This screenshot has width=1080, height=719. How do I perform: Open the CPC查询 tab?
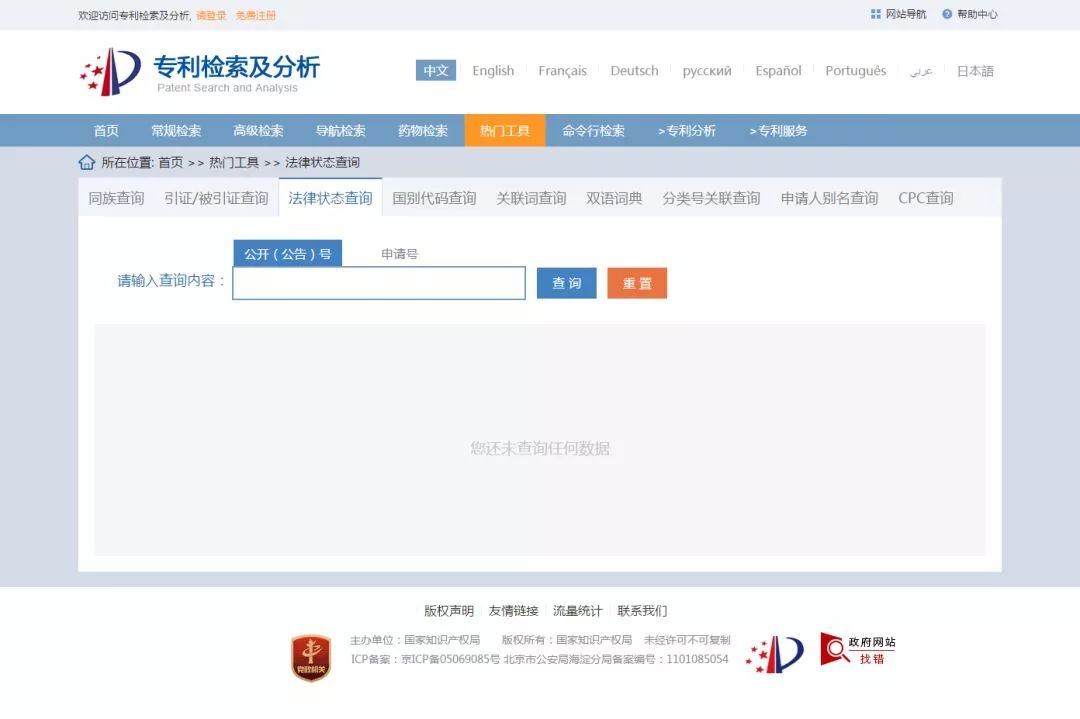click(925, 198)
